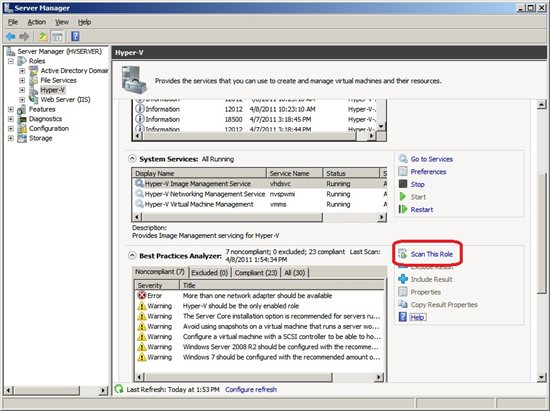
Task: Open the File menu
Action: coord(13,22)
